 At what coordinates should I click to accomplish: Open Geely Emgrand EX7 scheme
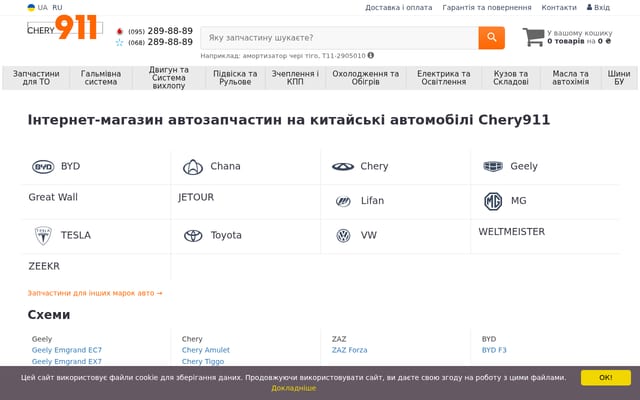tap(67, 362)
